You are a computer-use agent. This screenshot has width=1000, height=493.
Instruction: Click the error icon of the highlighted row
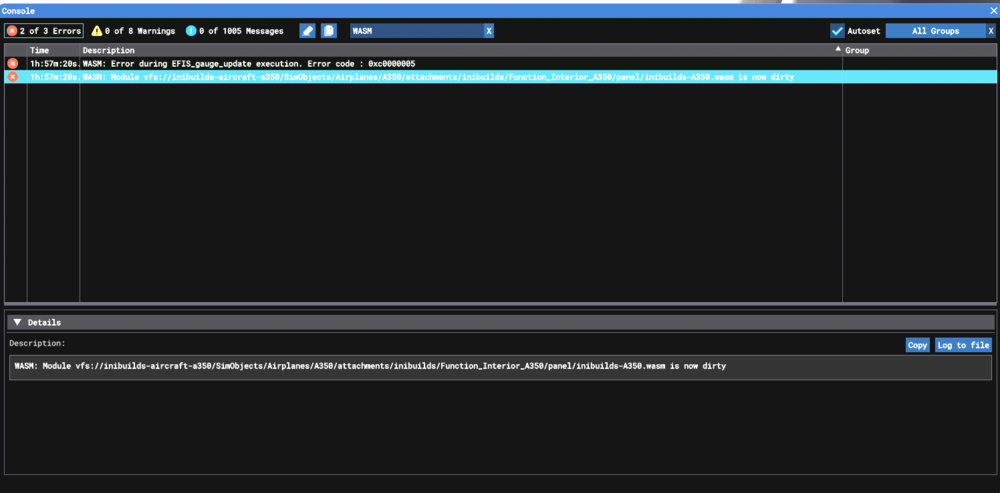[13, 77]
